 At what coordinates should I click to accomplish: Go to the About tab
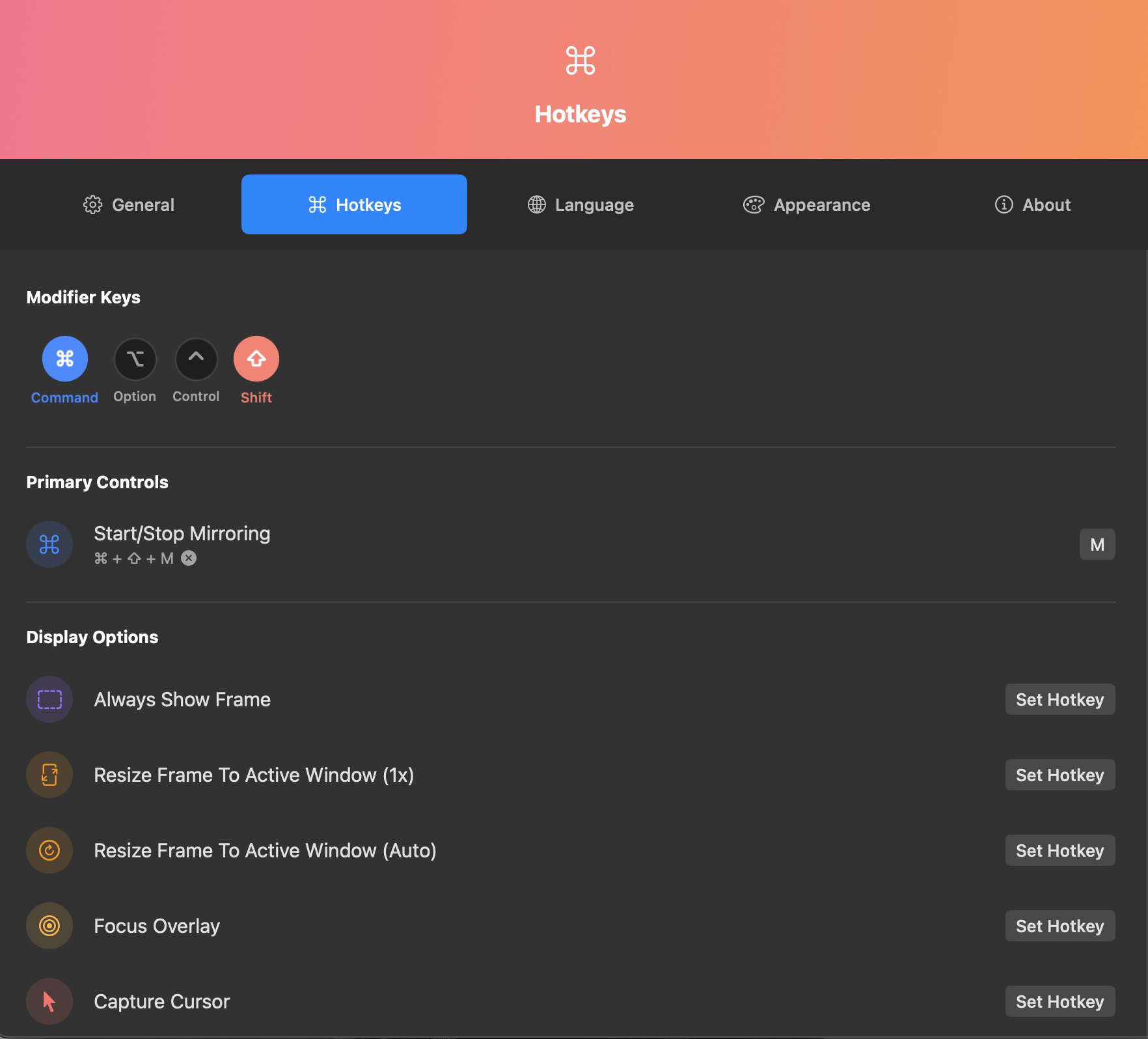click(1032, 204)
